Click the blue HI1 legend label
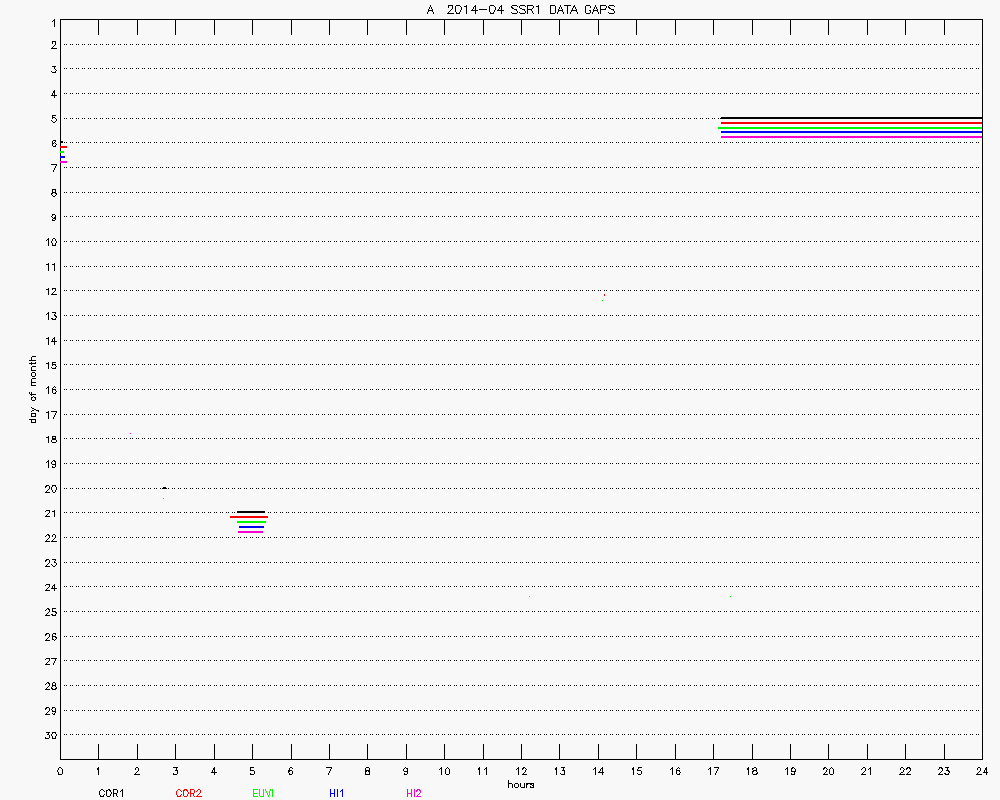The image size is (1000, 800). click(x=337, y=793)
